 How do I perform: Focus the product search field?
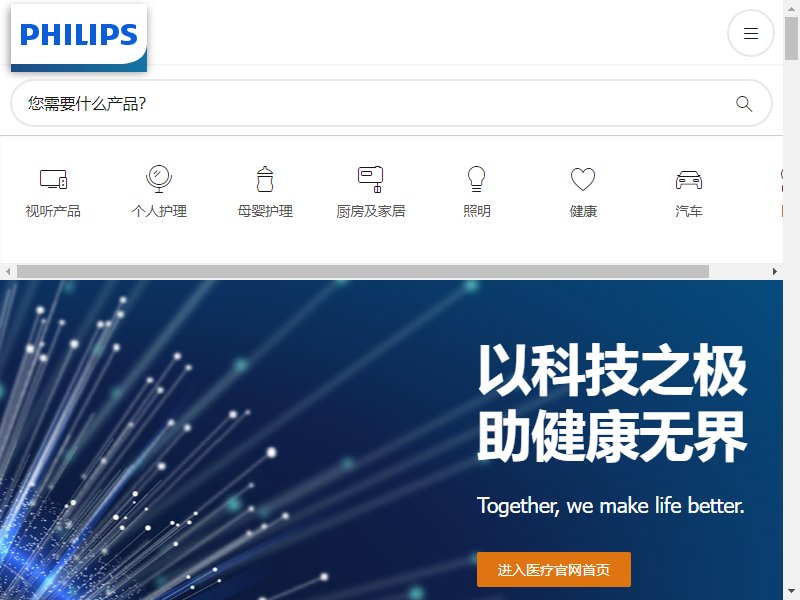[x=391, y=103]
